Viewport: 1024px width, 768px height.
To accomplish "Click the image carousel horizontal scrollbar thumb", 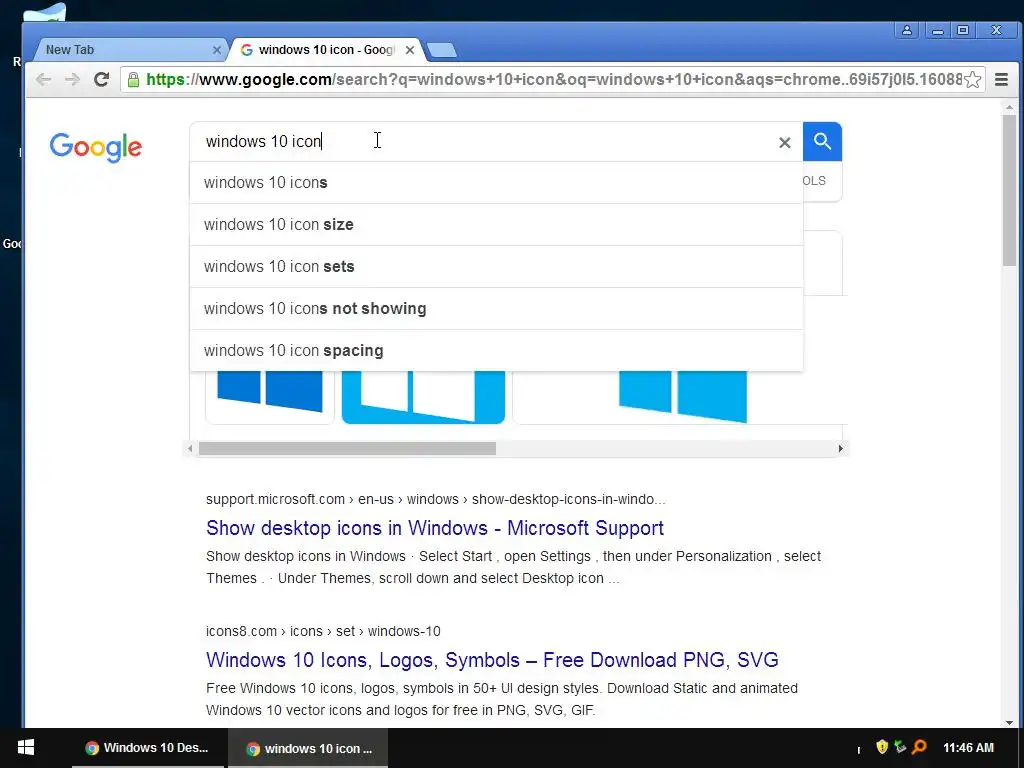I will [347, 449].
